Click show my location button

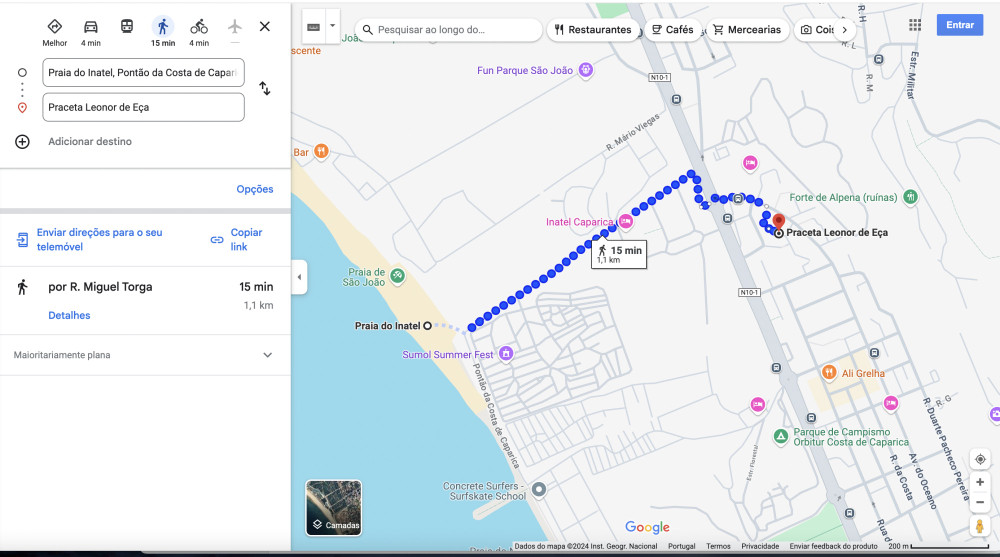(x=980, y=459)
